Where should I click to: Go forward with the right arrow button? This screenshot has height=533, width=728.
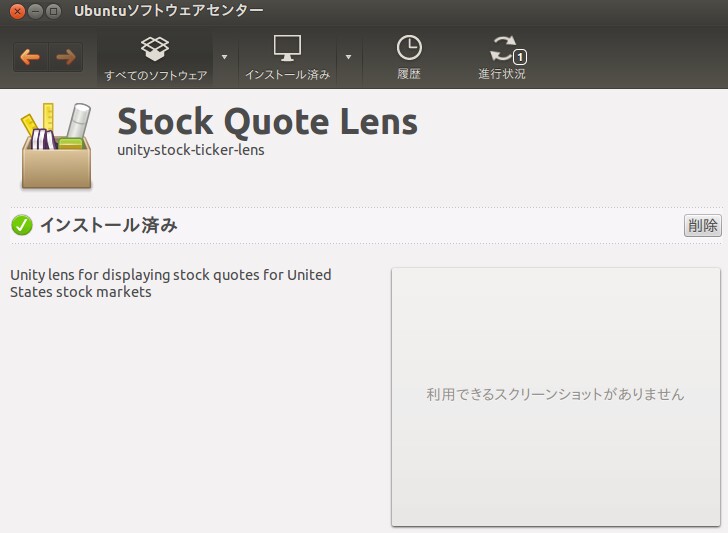click(x=65, y=57)
